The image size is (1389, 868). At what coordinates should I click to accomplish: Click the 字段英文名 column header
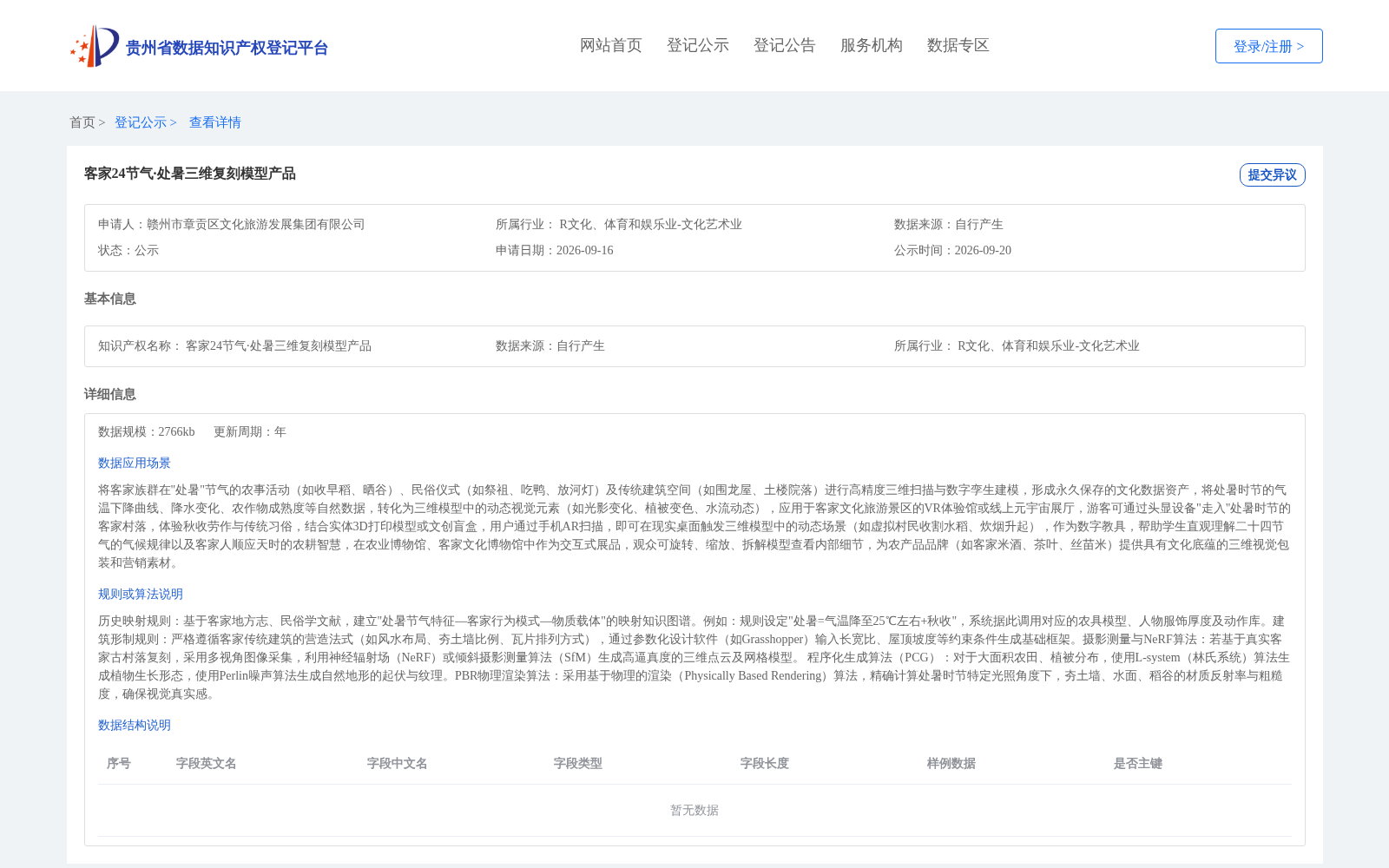207,763
